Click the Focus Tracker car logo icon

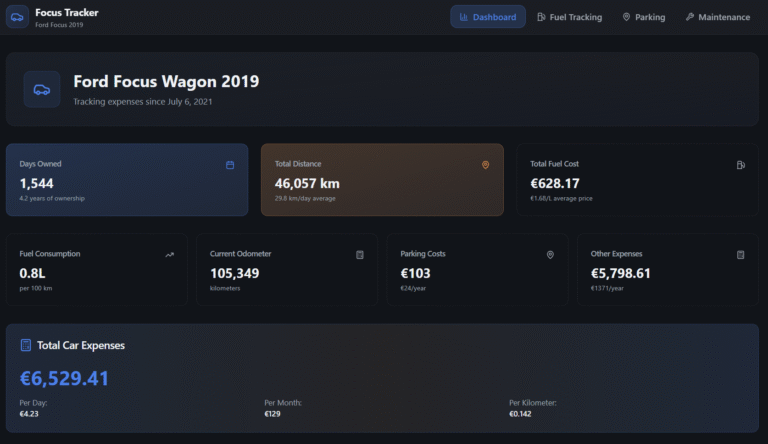tap(17, 17)
